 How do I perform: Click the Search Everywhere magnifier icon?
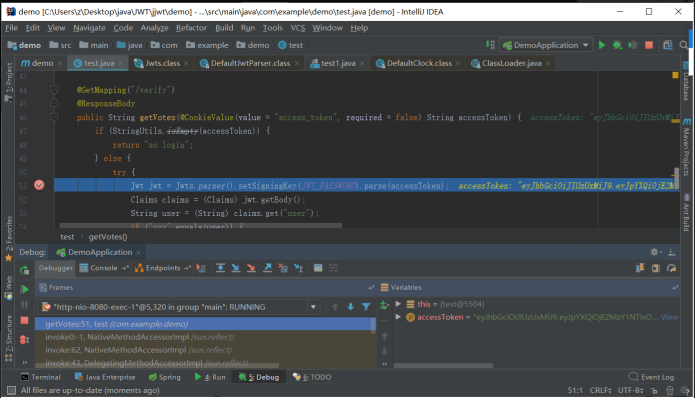click(684, 45)
